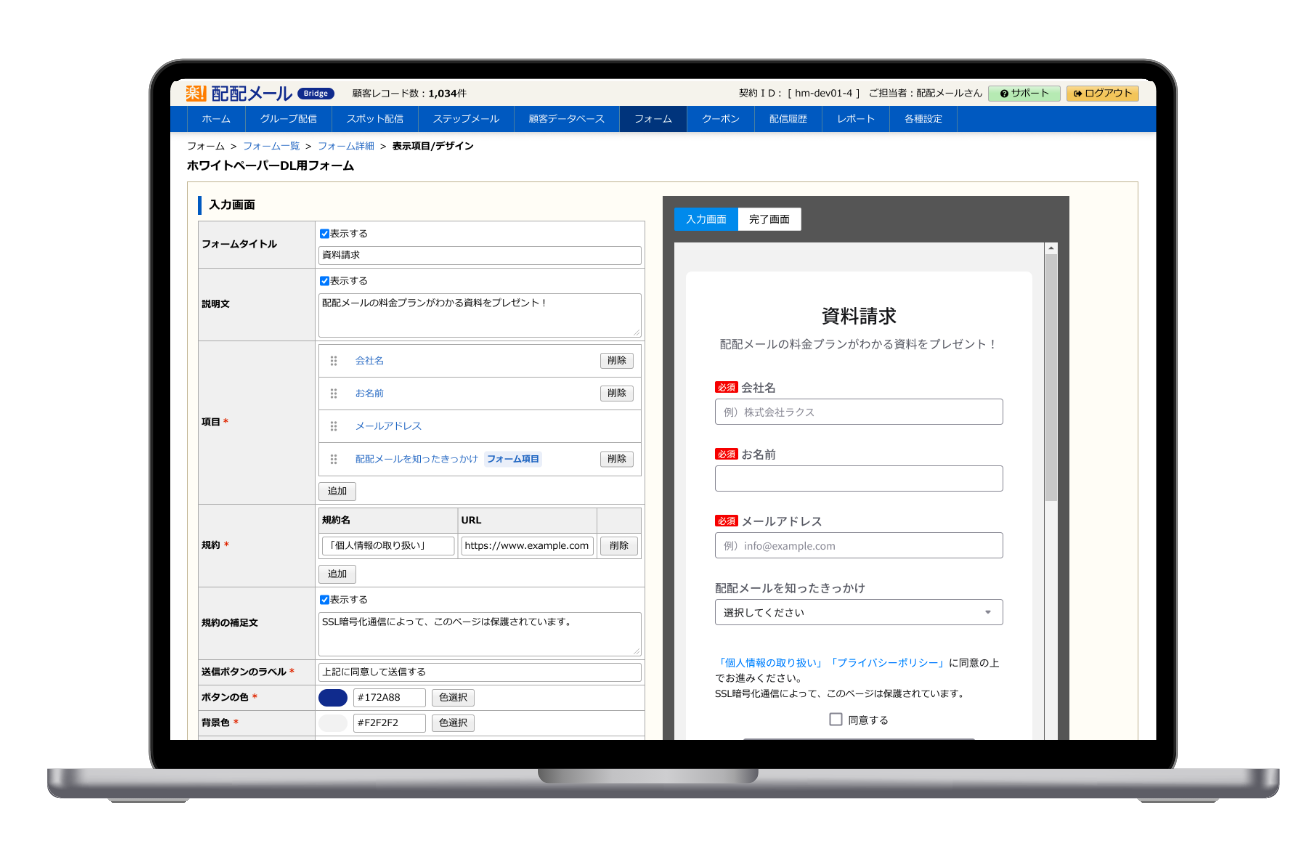Click the お名前 field in preview
This screenshot has height=845, width=1298.
coord(859,479)
